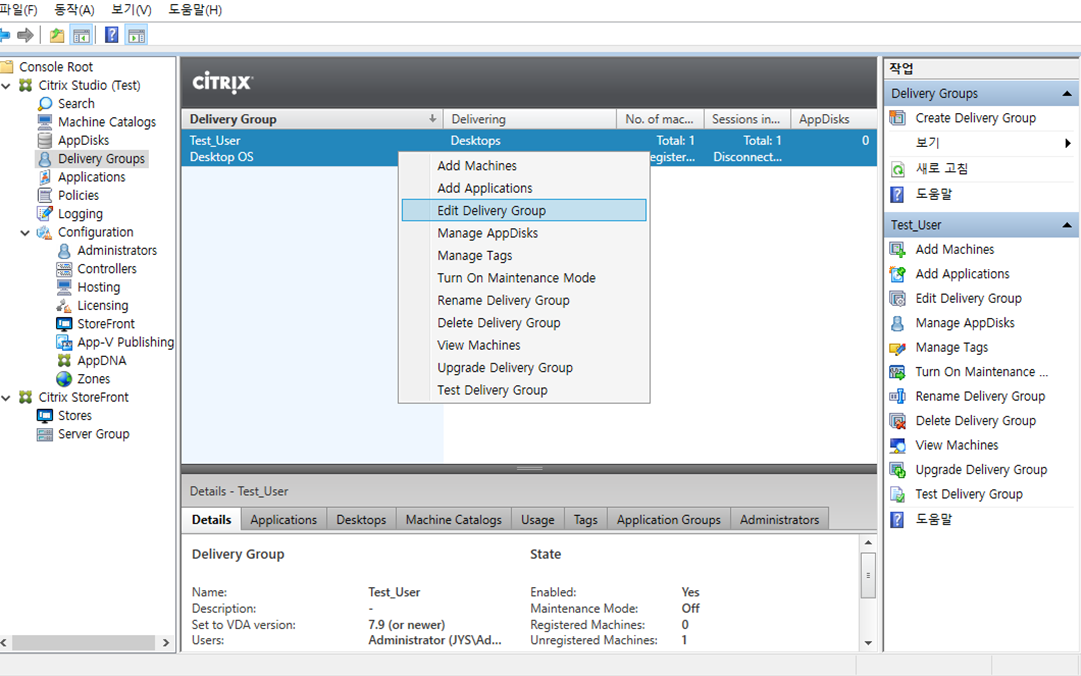Switch to the Applications details tab

click(283, 520)
